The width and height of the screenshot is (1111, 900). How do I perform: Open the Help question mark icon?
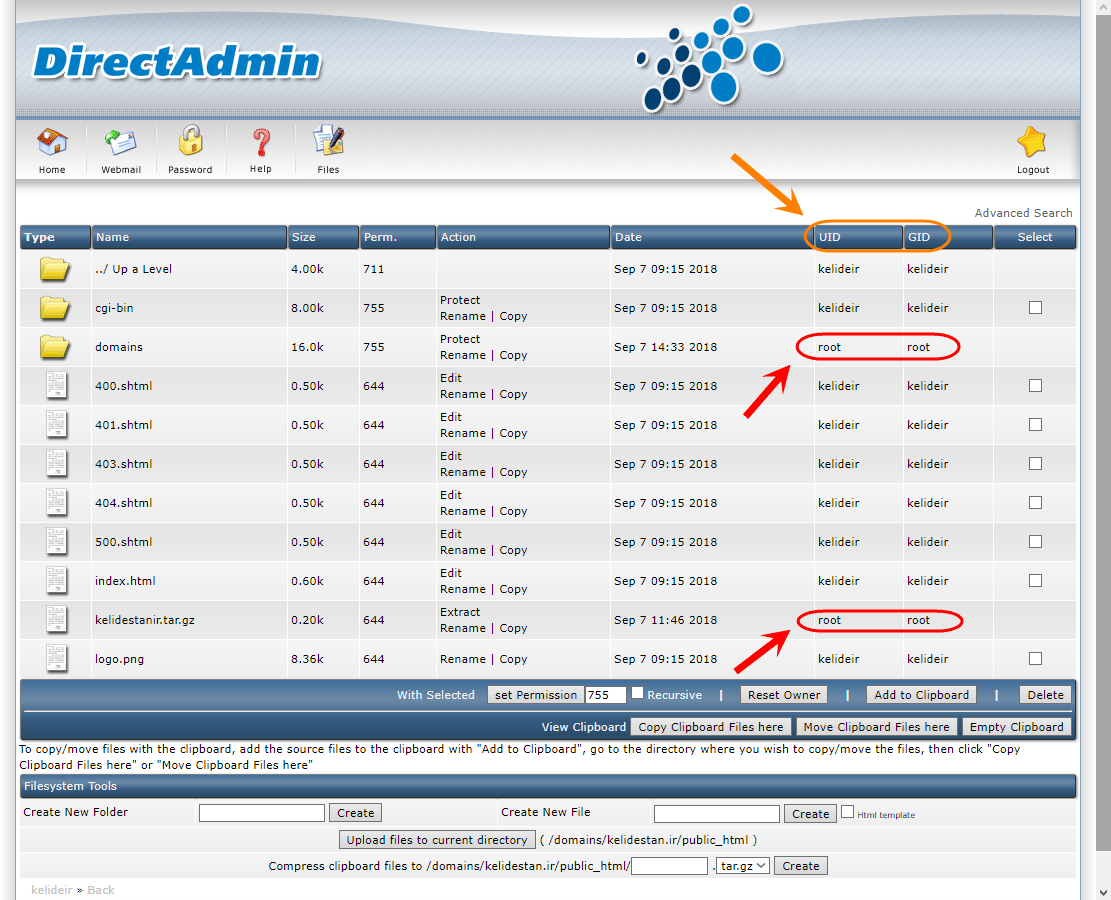[261, 142]
